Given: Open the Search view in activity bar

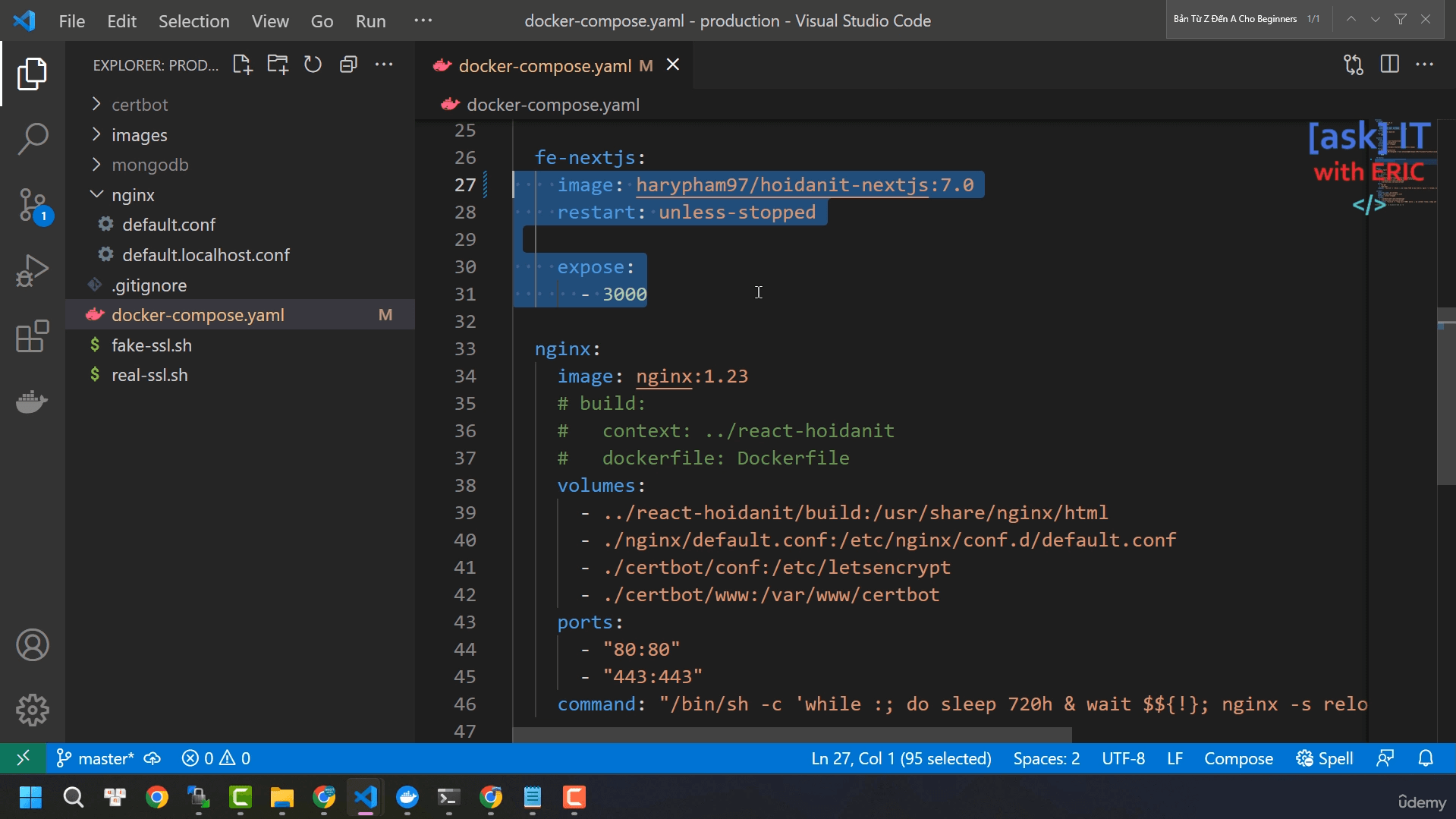Looking at the screenshot, I should click(x=32, y=139).
